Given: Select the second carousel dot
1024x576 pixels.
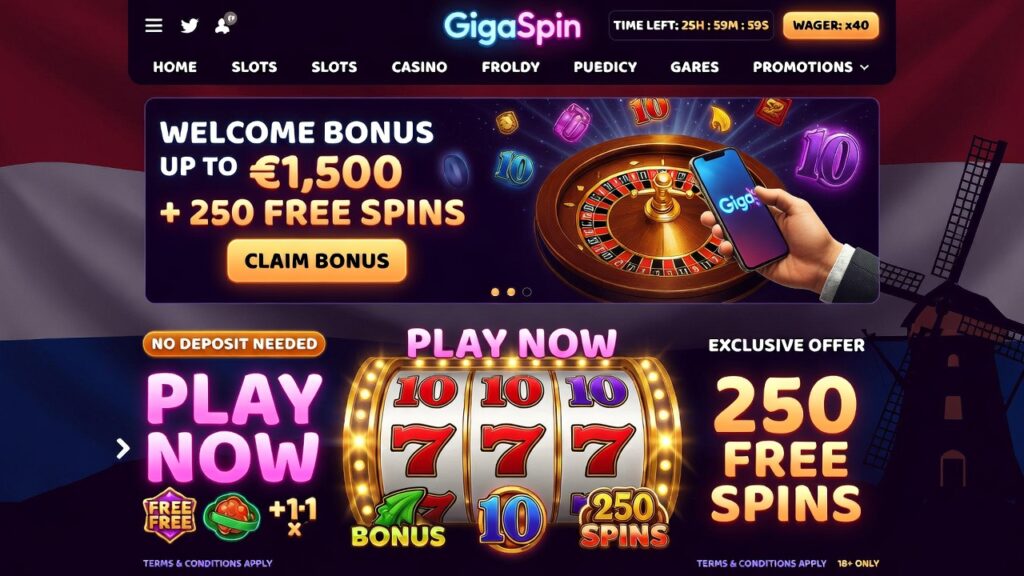Looking at the screenshot, I should (x=511, y=292).
